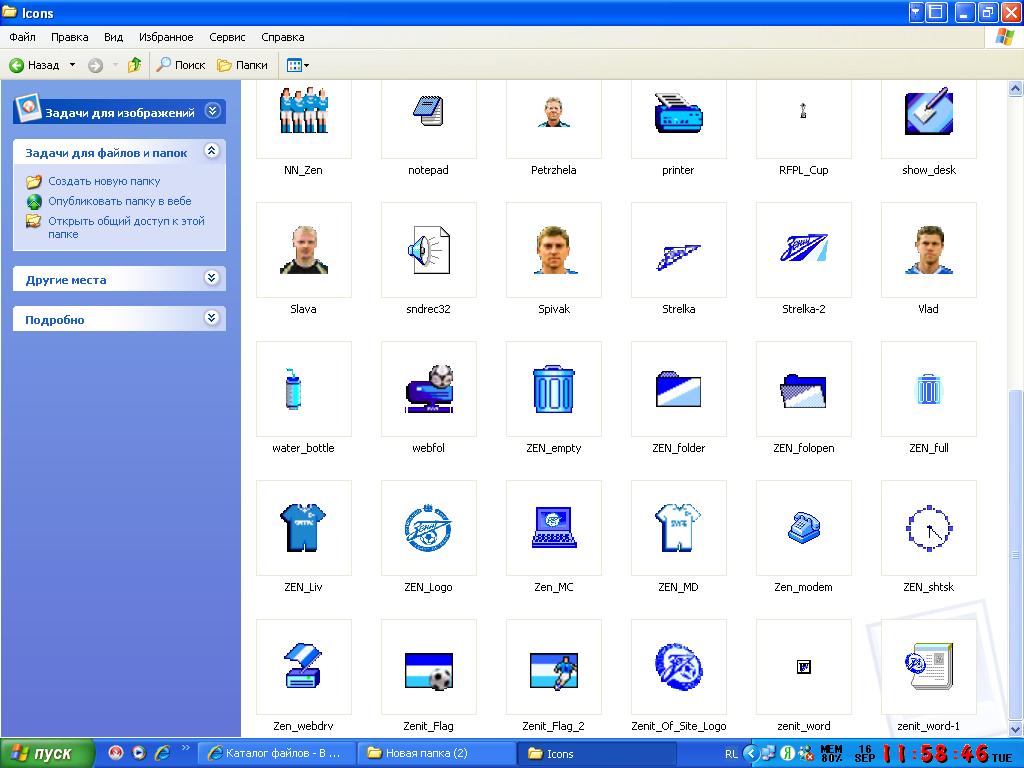1024x768 pixels.
Task: Select the zenit_word icon file
Action: point(804,667)
